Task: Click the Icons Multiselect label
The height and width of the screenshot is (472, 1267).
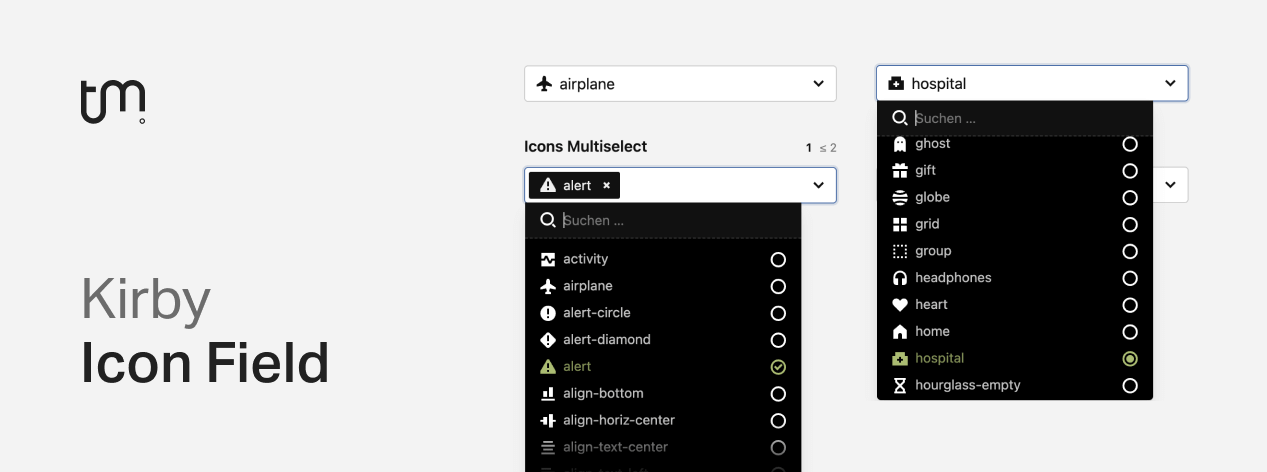Action: pos(585,147)
